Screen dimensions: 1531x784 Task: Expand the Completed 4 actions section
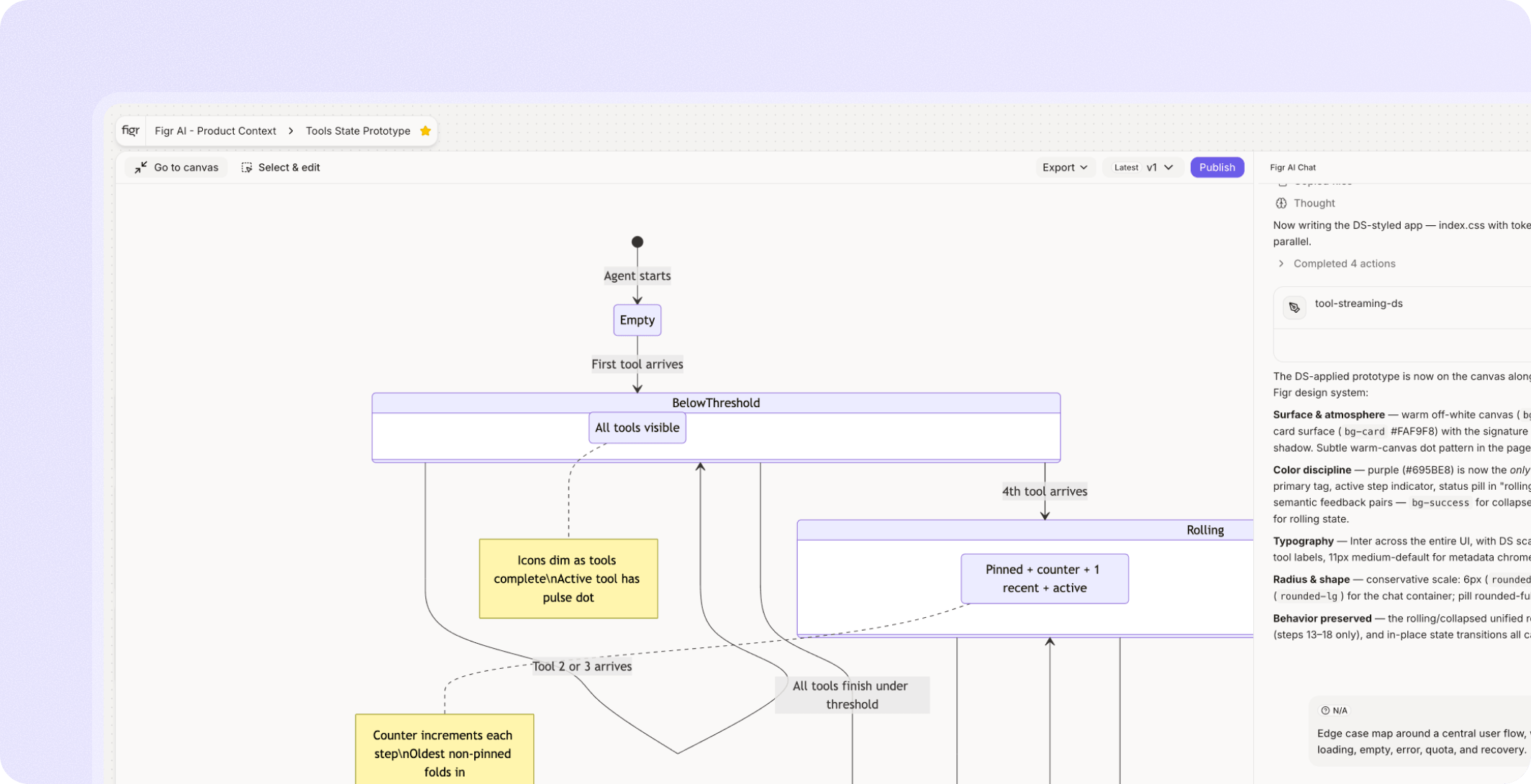[x=1337, y=264]
